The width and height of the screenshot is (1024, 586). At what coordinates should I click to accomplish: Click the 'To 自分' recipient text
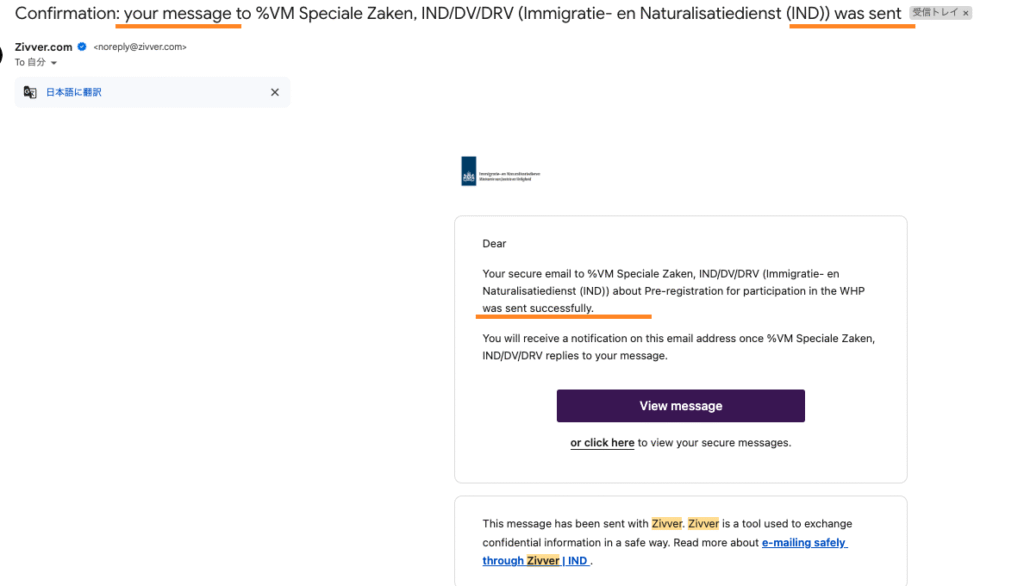click(x=30, y=62)
